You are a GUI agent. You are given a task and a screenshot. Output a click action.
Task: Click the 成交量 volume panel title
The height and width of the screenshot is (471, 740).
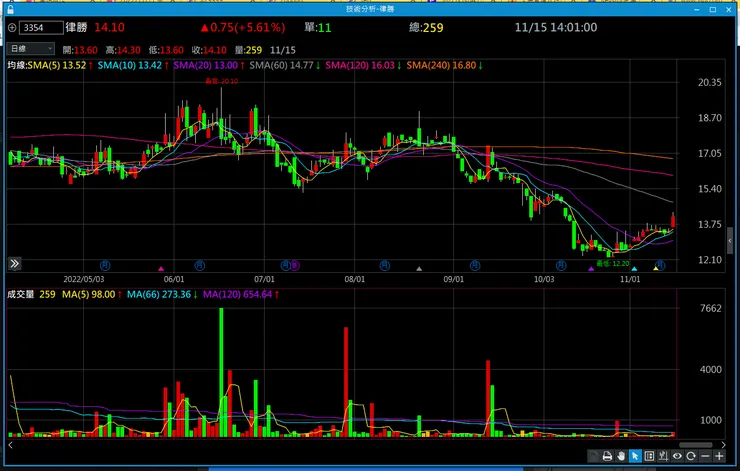20,294
